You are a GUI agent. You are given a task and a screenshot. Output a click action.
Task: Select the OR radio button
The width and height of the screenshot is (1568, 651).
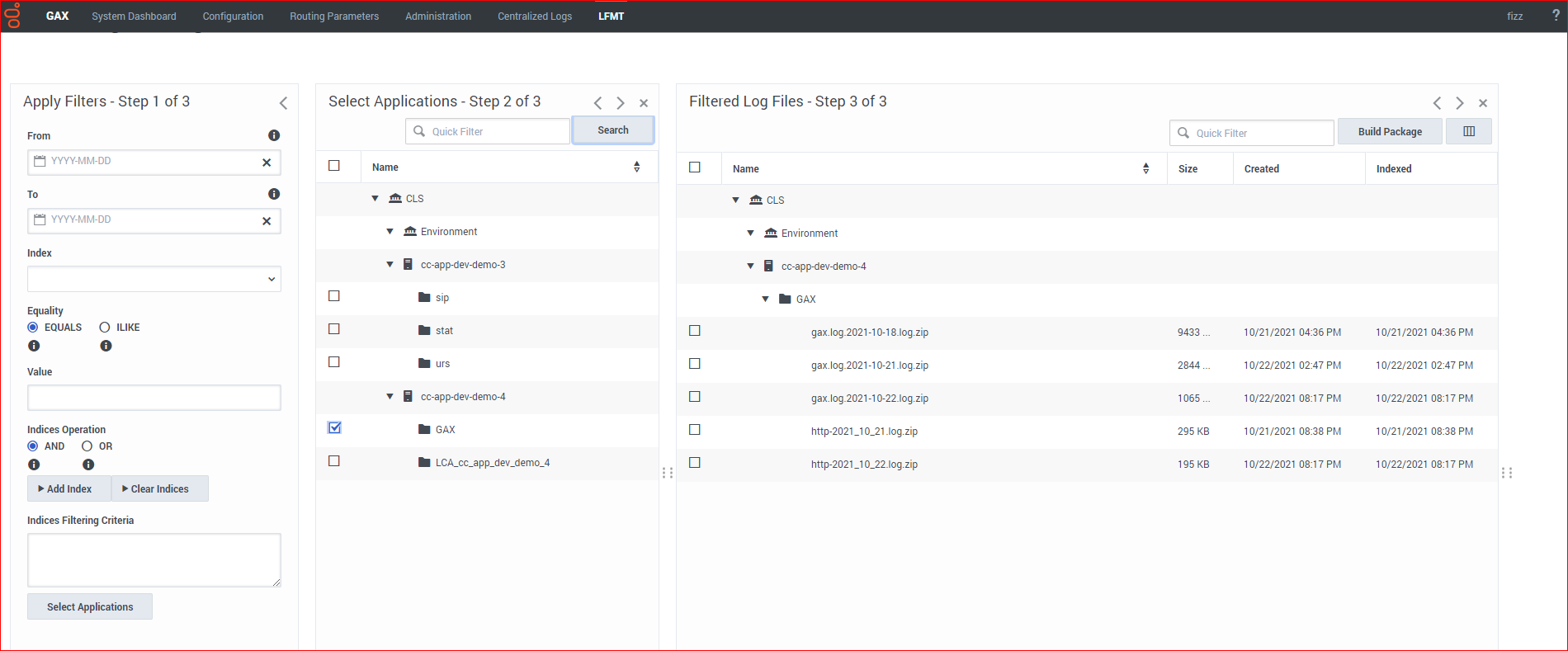tap(87, 446)
